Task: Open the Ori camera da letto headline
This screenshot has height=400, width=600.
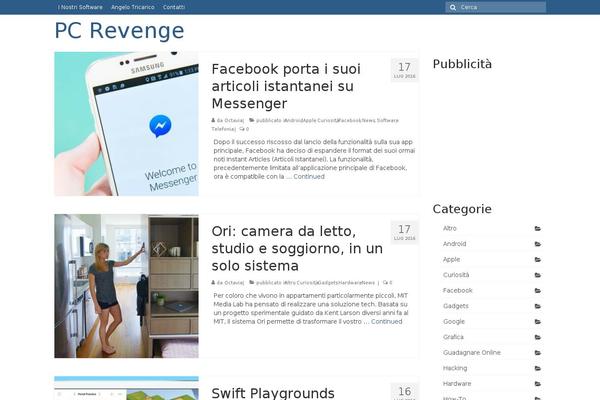Action: click(297, 248)
